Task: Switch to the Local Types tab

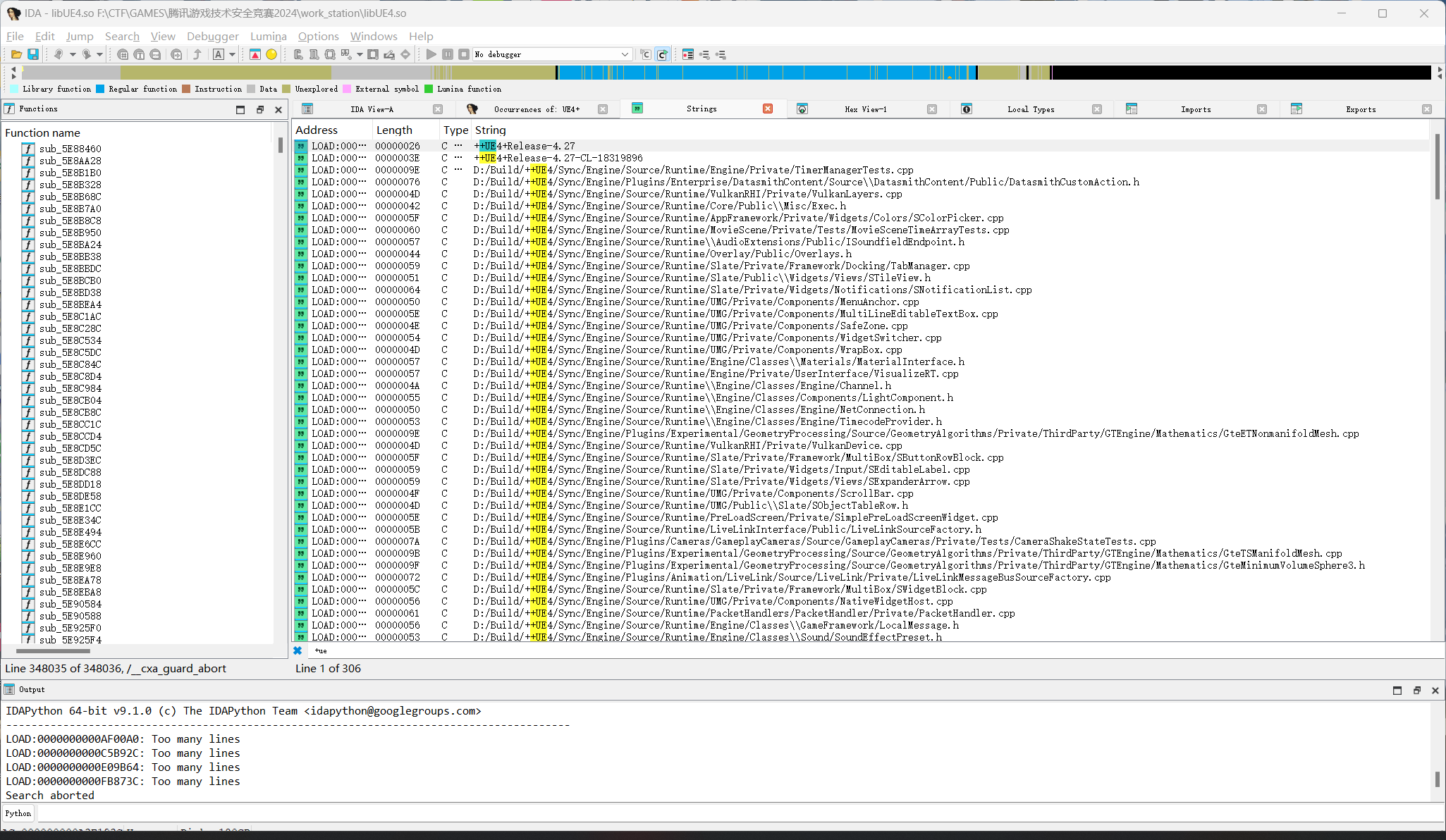Action: pyautogui.click(x=1031, y=109)
